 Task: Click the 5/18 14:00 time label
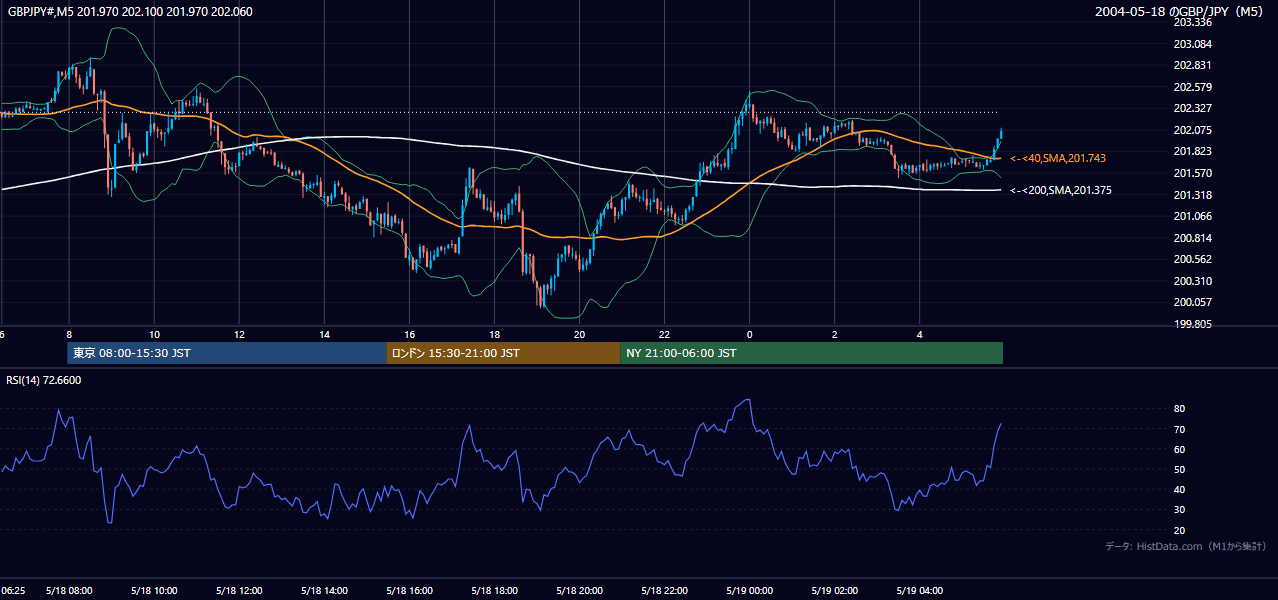324,591
